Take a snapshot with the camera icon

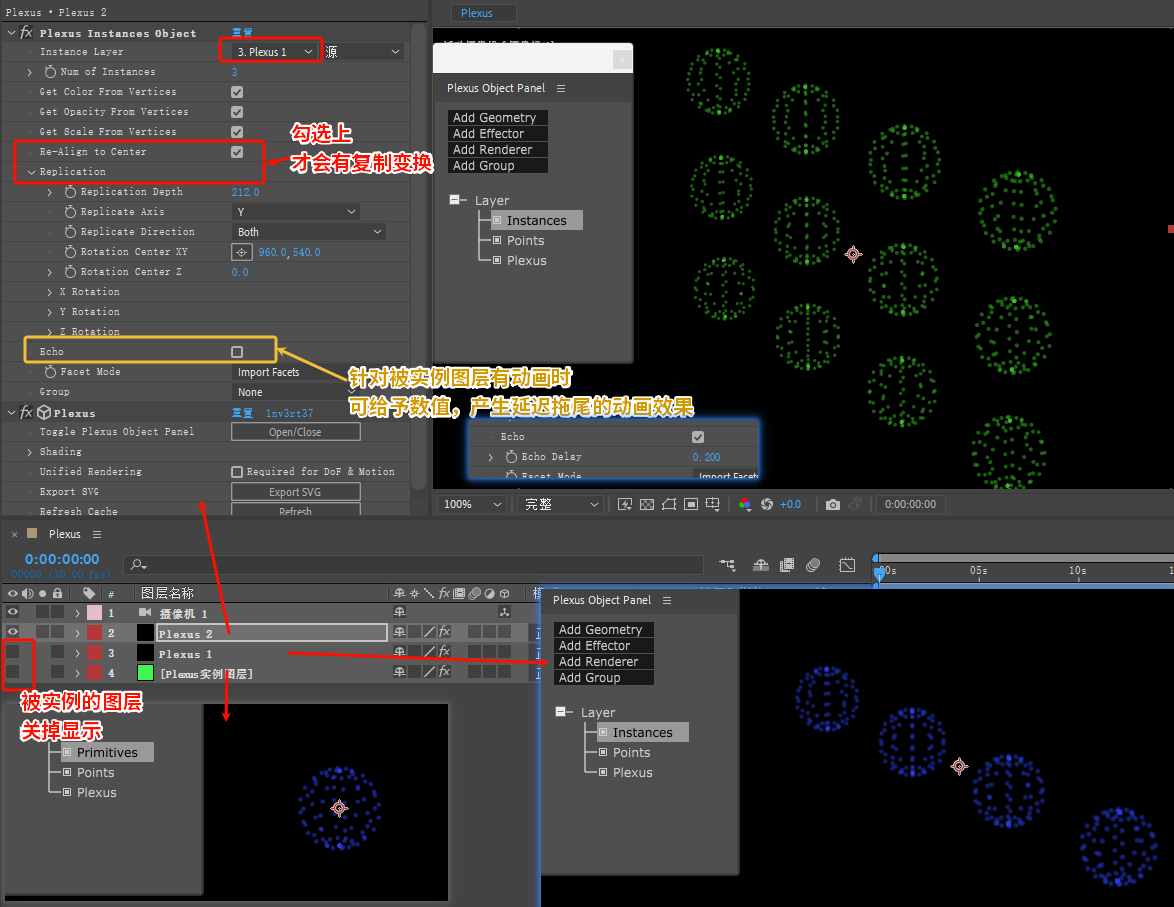coord(833,504)
